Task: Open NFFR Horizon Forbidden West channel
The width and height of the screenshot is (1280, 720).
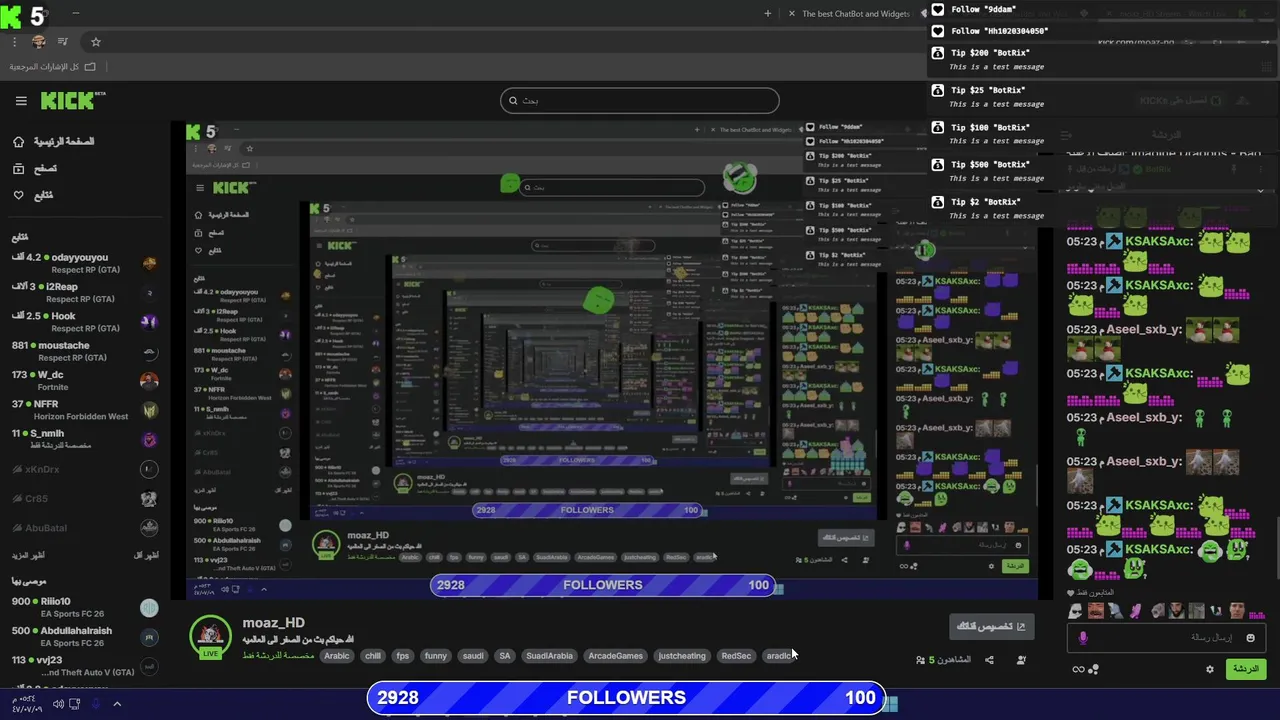Action: point(82,410)
